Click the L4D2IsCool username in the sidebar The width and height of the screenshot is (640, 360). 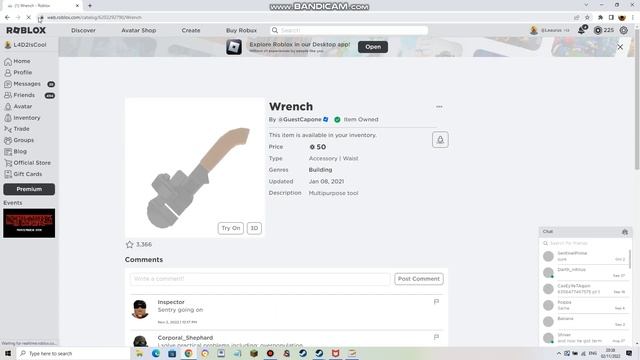tap(30, 45)
